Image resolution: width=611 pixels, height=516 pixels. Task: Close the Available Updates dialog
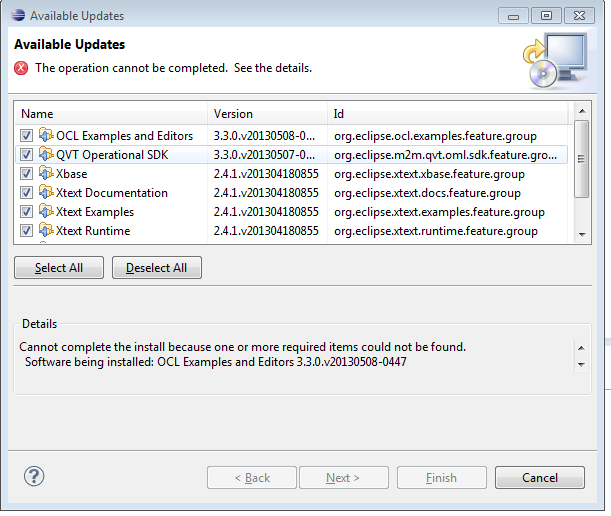pos(579,16)
